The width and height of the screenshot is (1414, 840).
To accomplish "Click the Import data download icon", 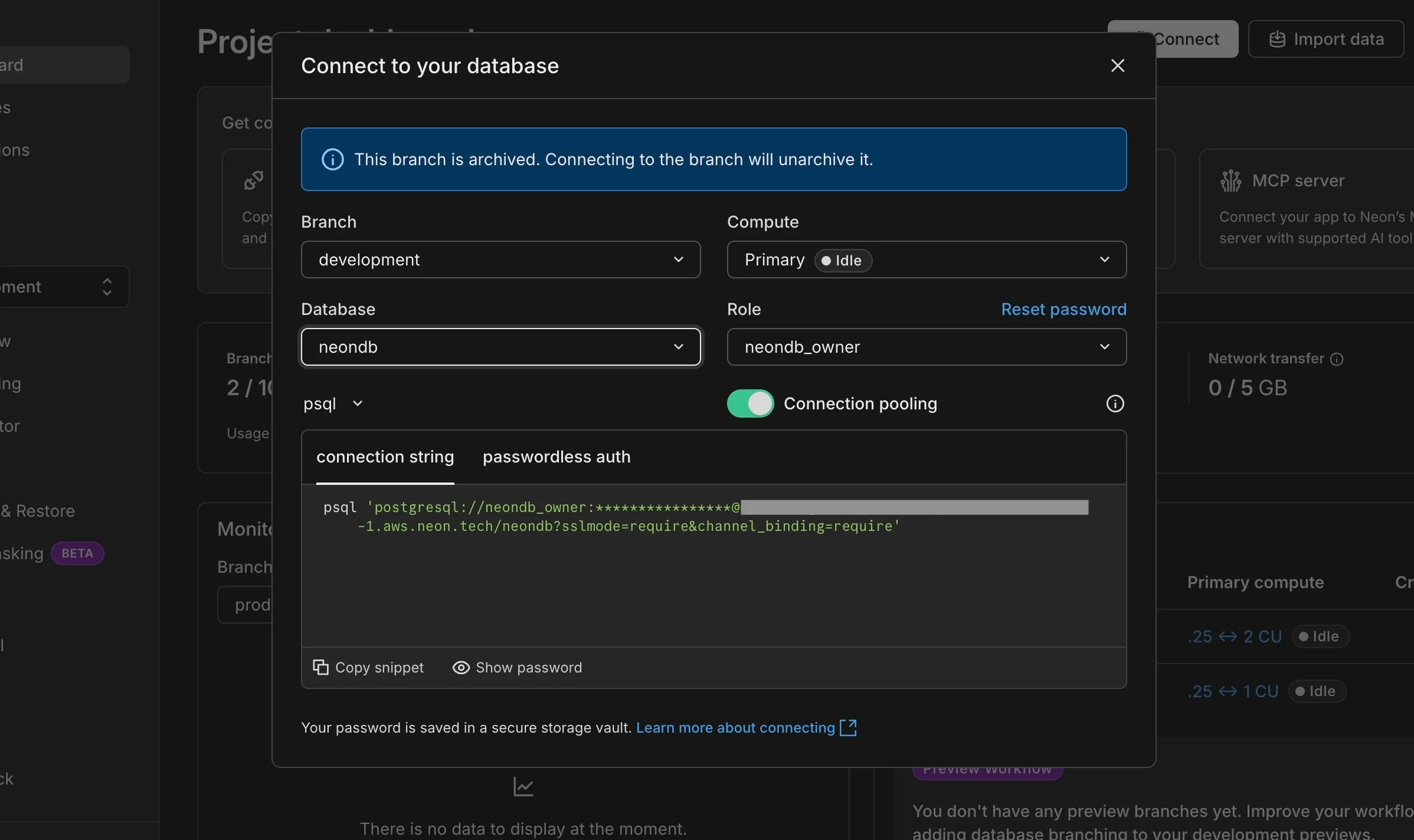I will tap(1276, 39).
